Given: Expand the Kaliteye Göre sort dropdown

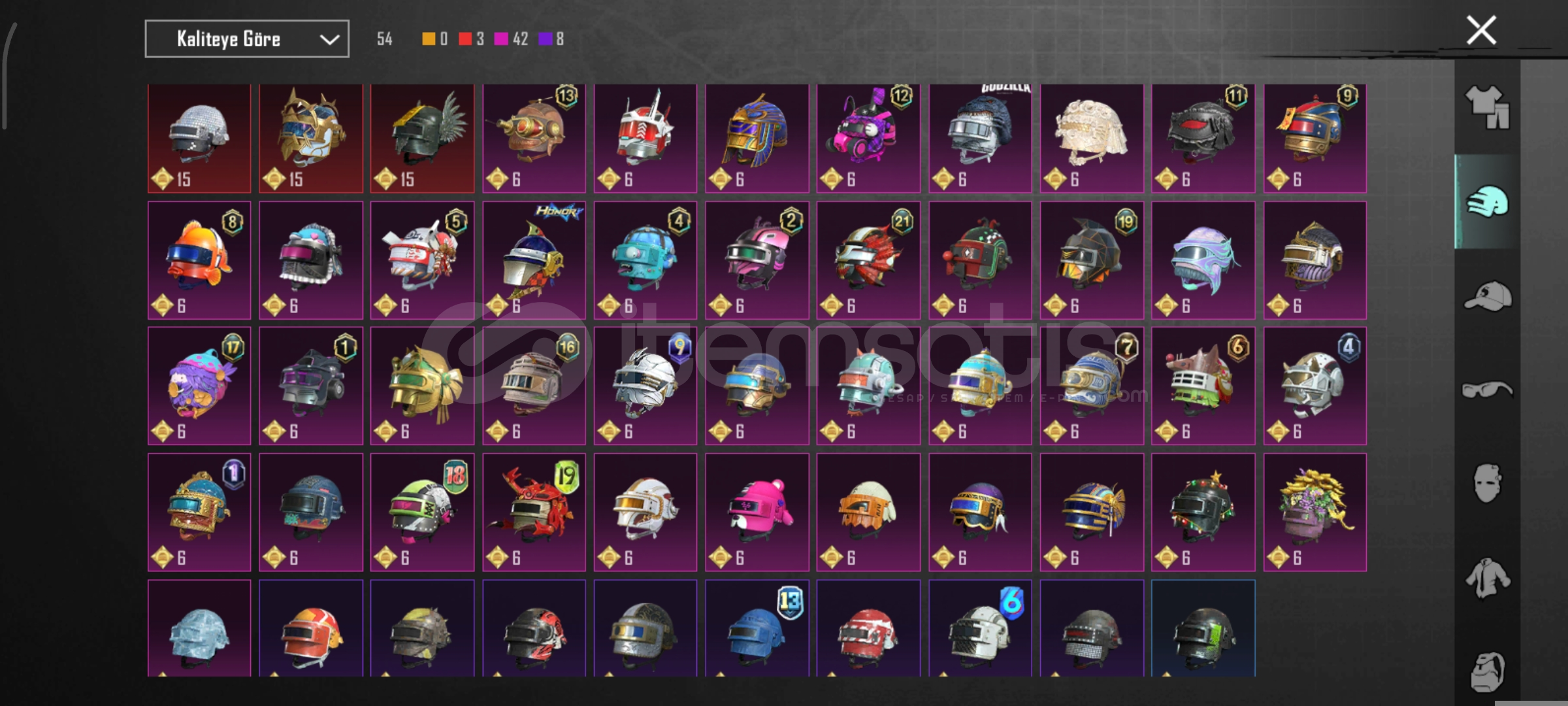Looking at the screenshot, I should click(x=247, y=39).
